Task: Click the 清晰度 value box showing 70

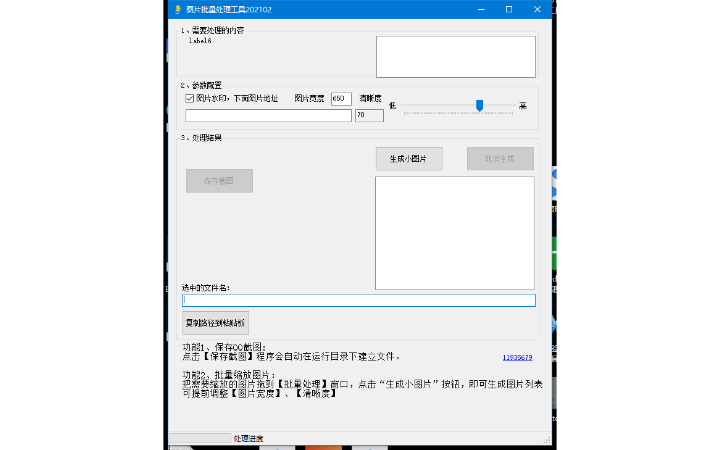Action: click(x=368, y=116)
